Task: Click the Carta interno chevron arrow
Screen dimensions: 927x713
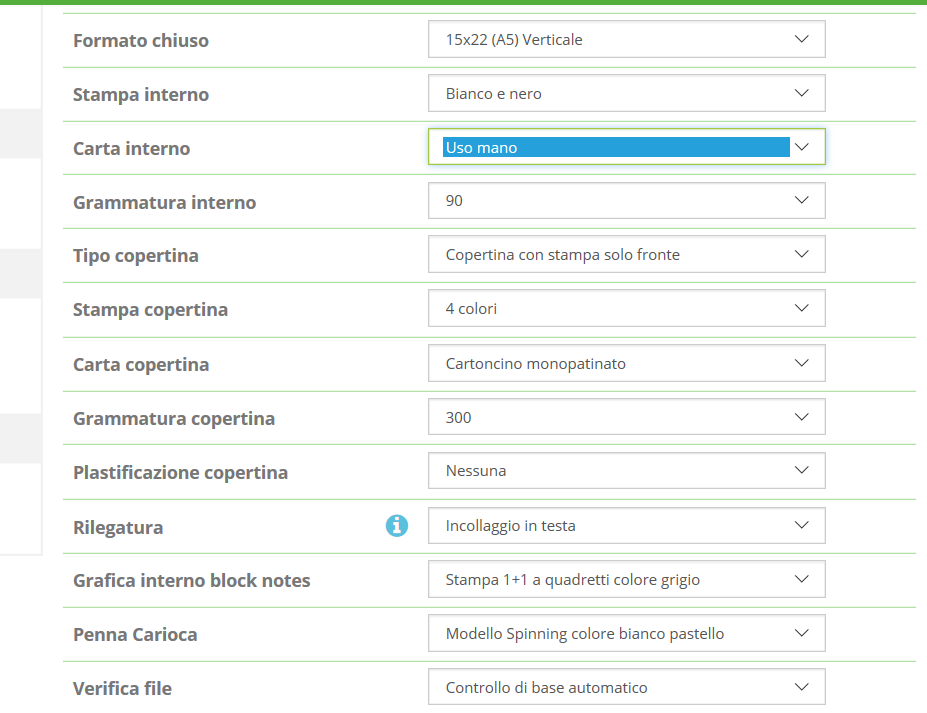Action: [x=801, y=147]
